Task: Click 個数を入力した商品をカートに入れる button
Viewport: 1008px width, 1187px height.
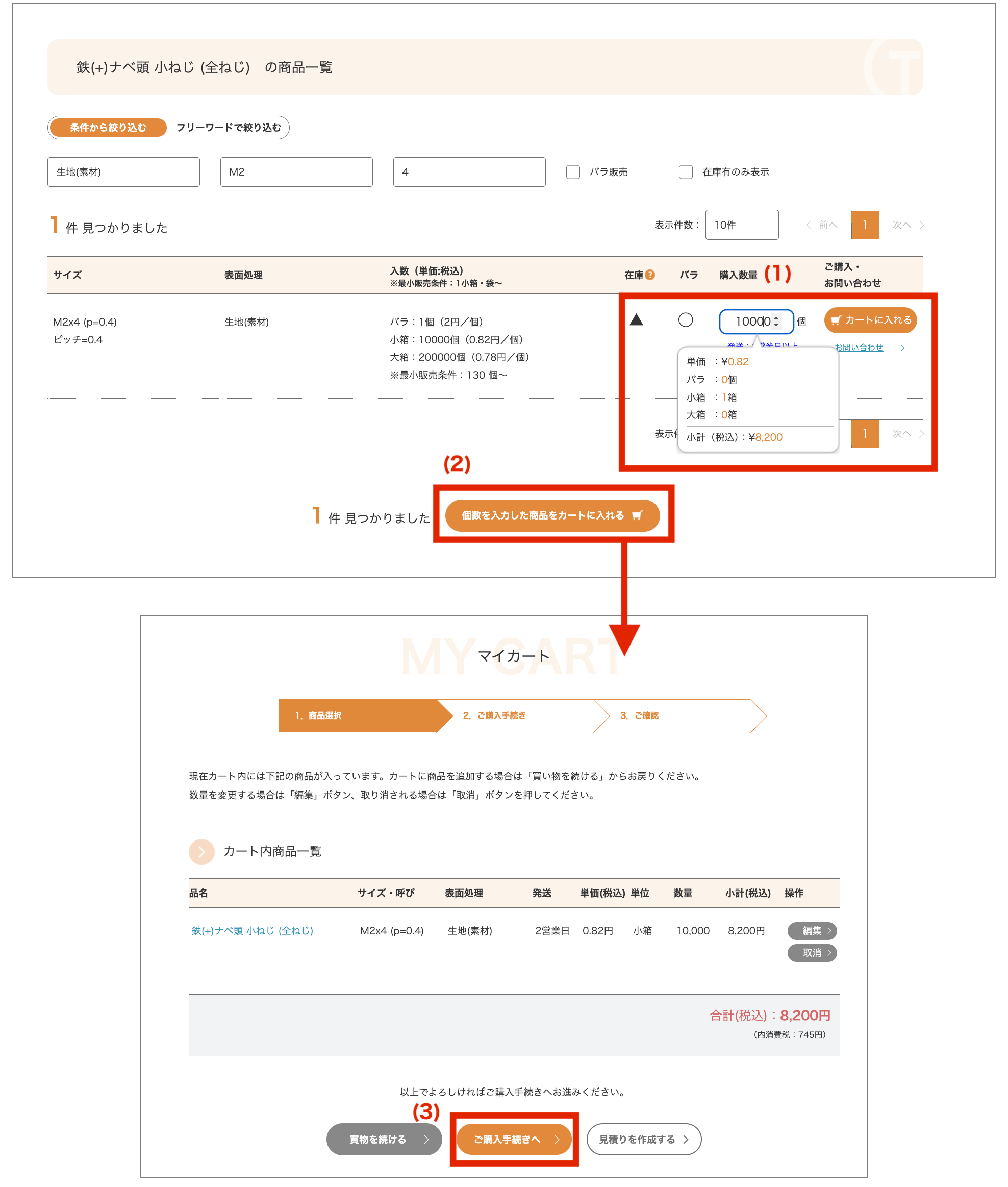Action: pyautogui.click(x=552, y=515)
